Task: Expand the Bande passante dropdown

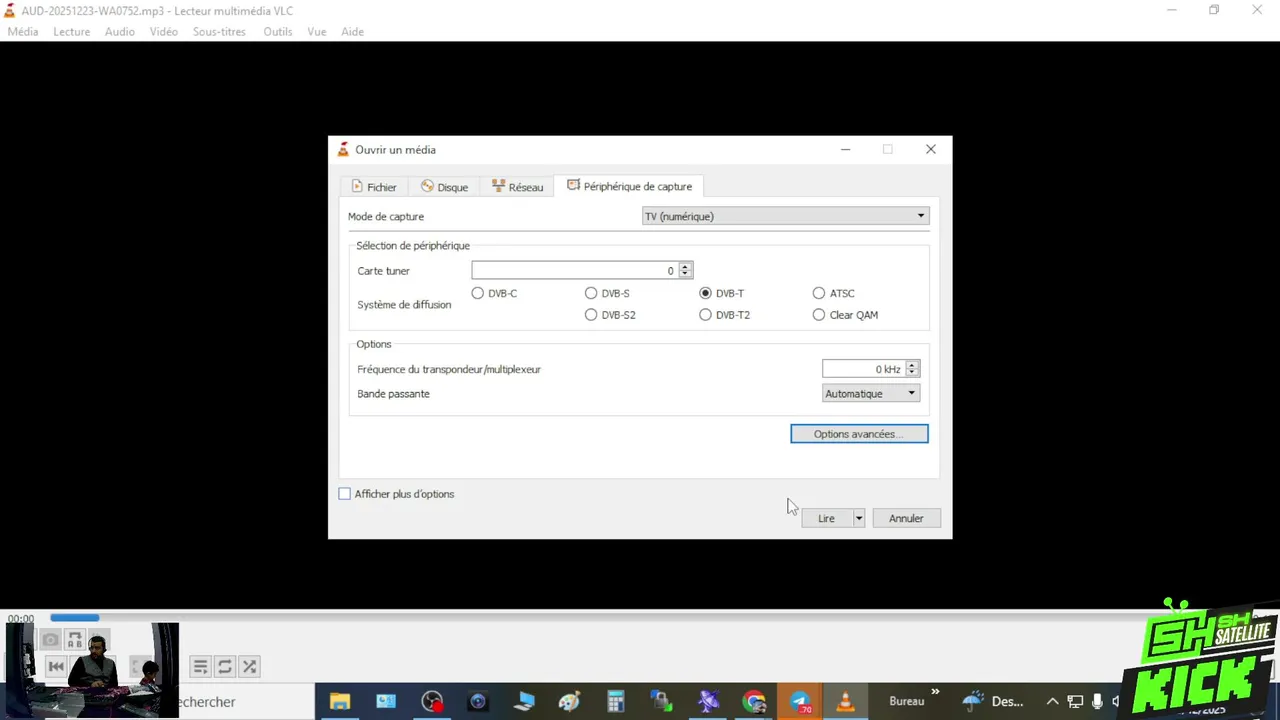Action: [870, 394]
